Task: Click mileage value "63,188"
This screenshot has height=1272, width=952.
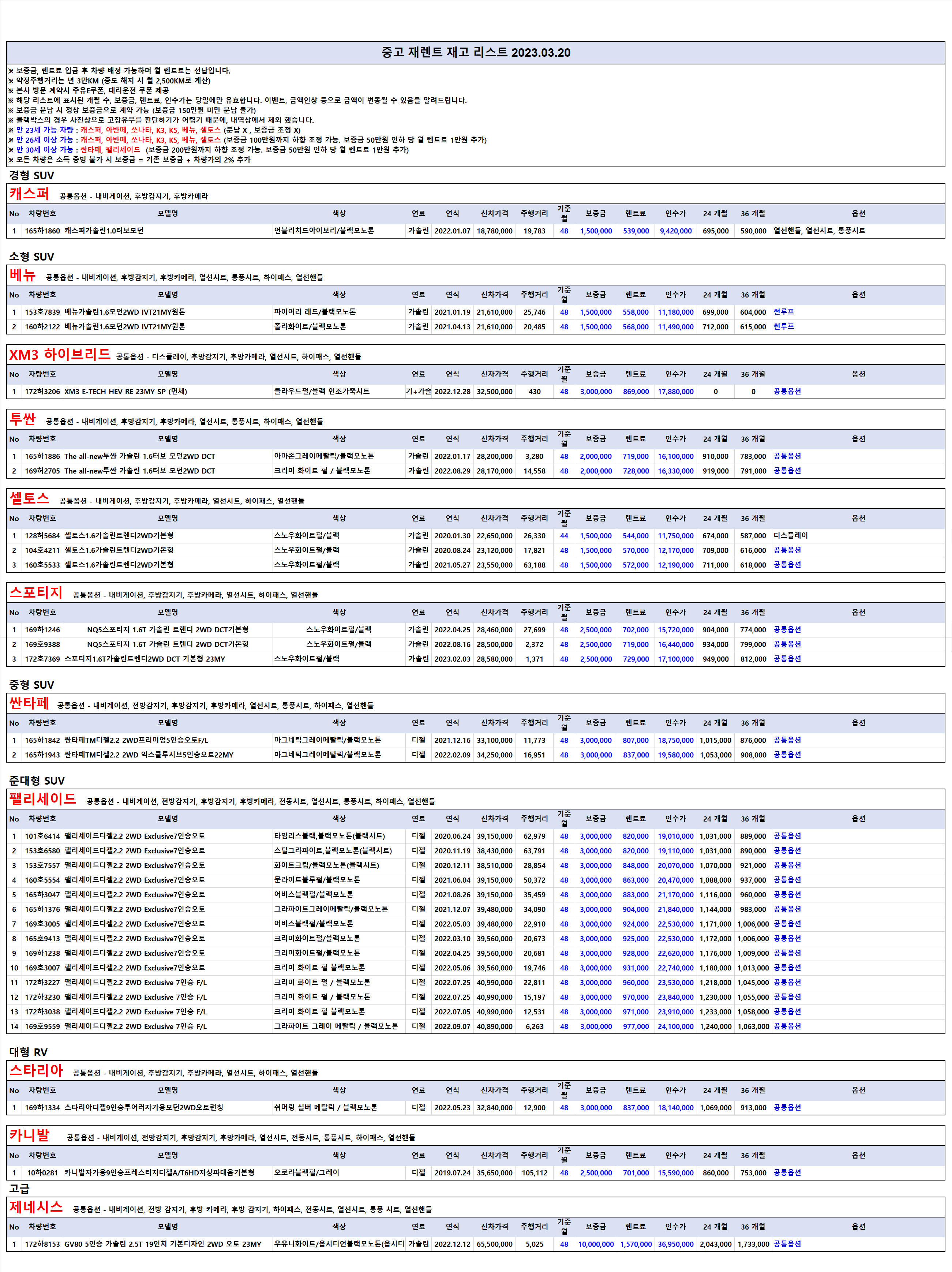Action: pyautogui.click(x=535, y=565)
